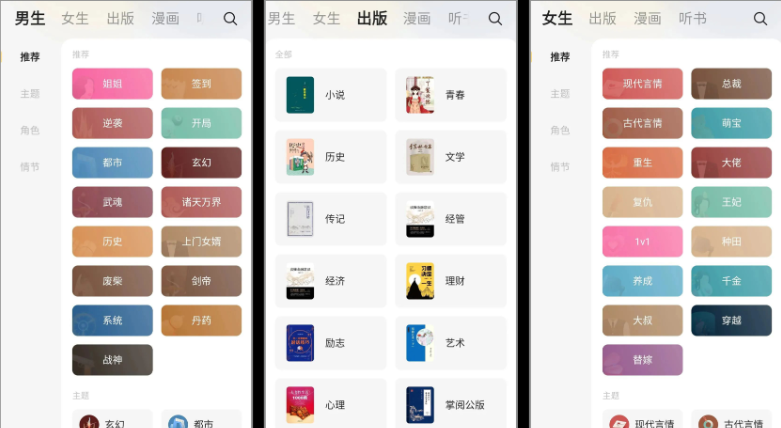781x428 pixels.
Task: Tap the search icon on the left 男生 screen
Action: pyautogui.click(x=230, y=19)
